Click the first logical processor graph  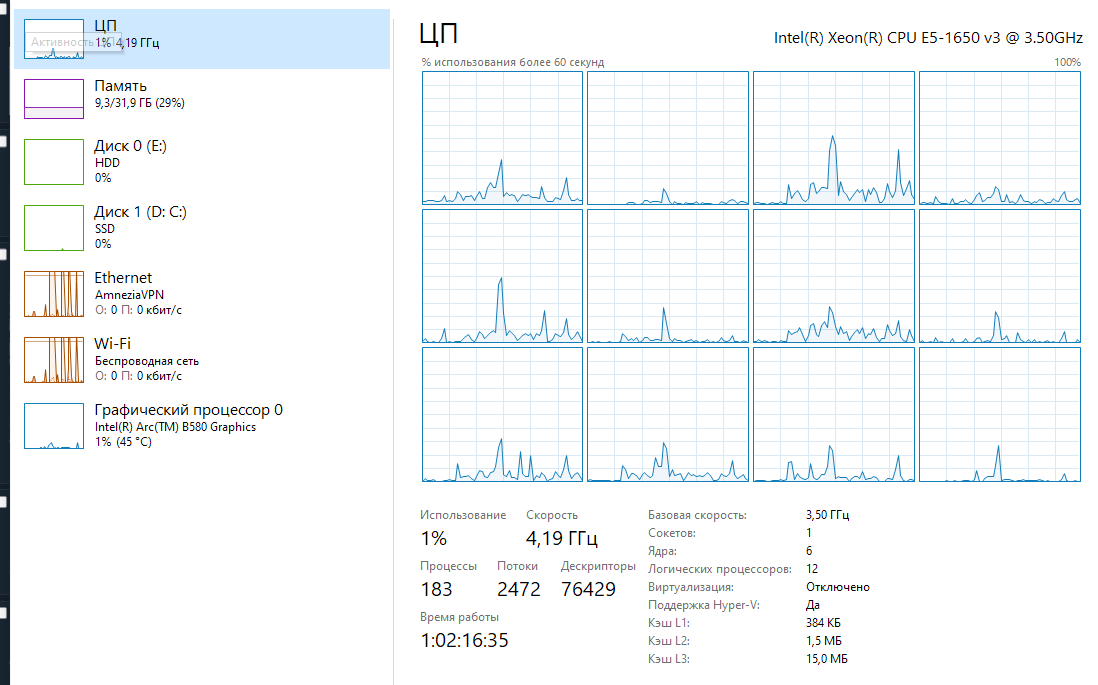tap(502, 138)
